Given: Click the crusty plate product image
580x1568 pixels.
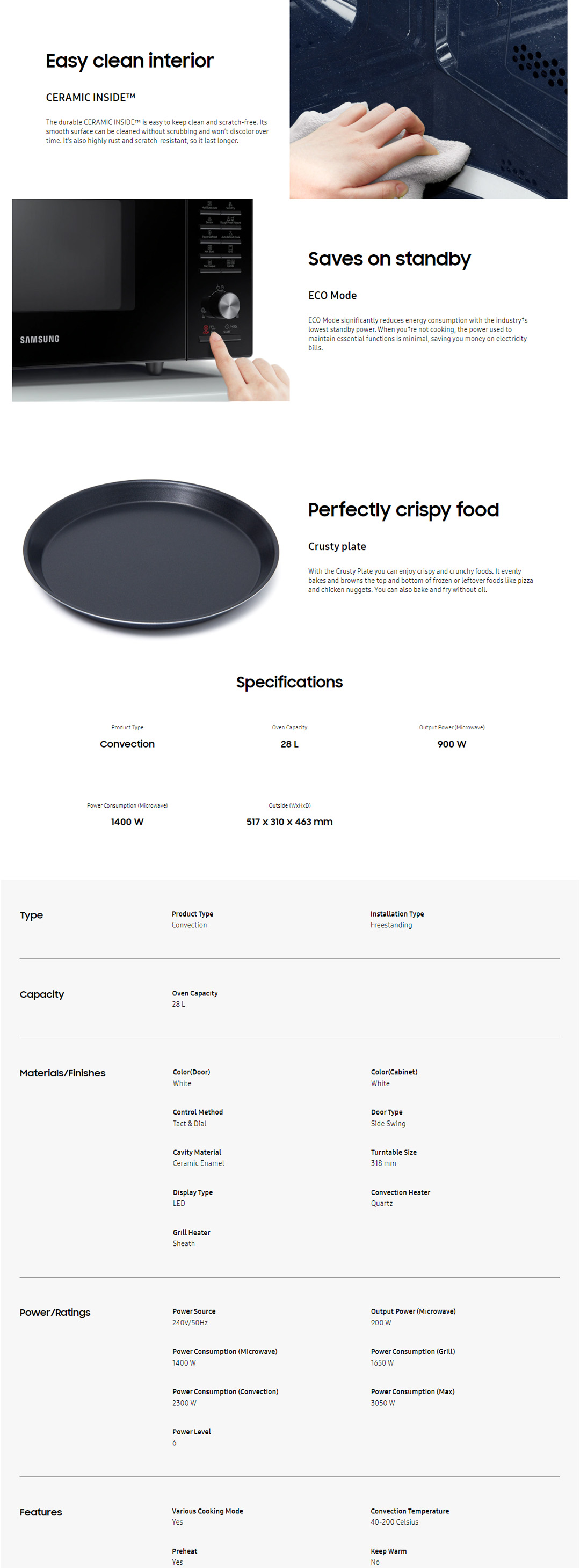Looking at the screenshot, I should 150,555.
